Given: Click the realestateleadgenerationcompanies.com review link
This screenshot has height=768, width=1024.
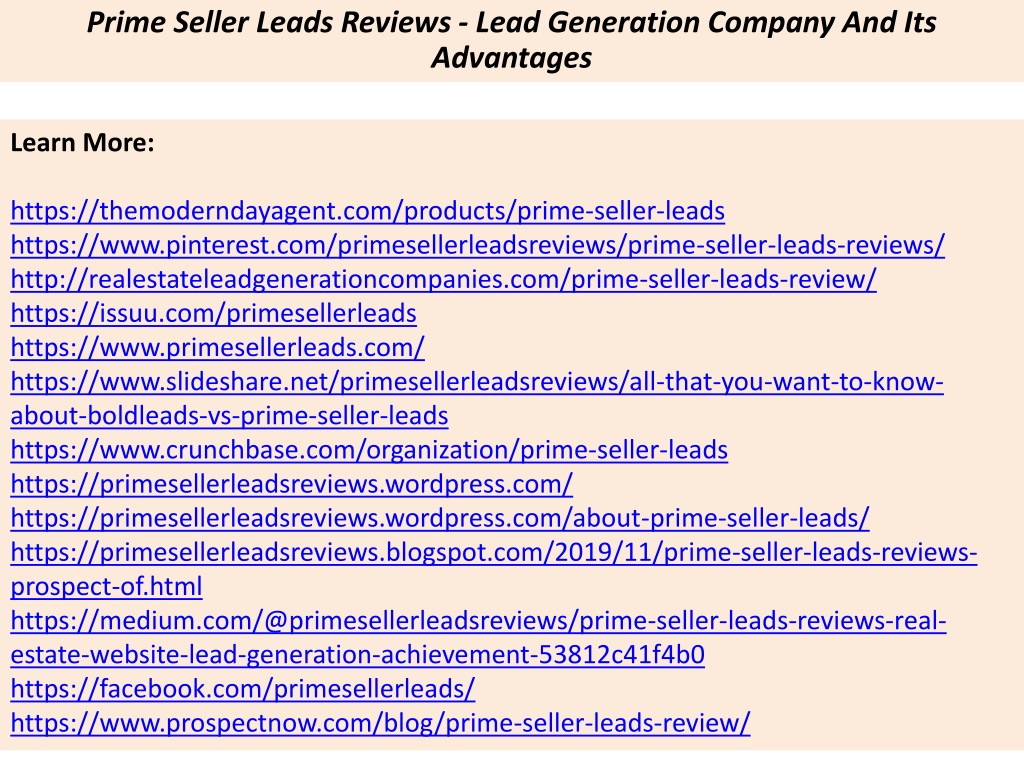Looking at the screenshot, I should pyautogui.click(x=443, y=279).
